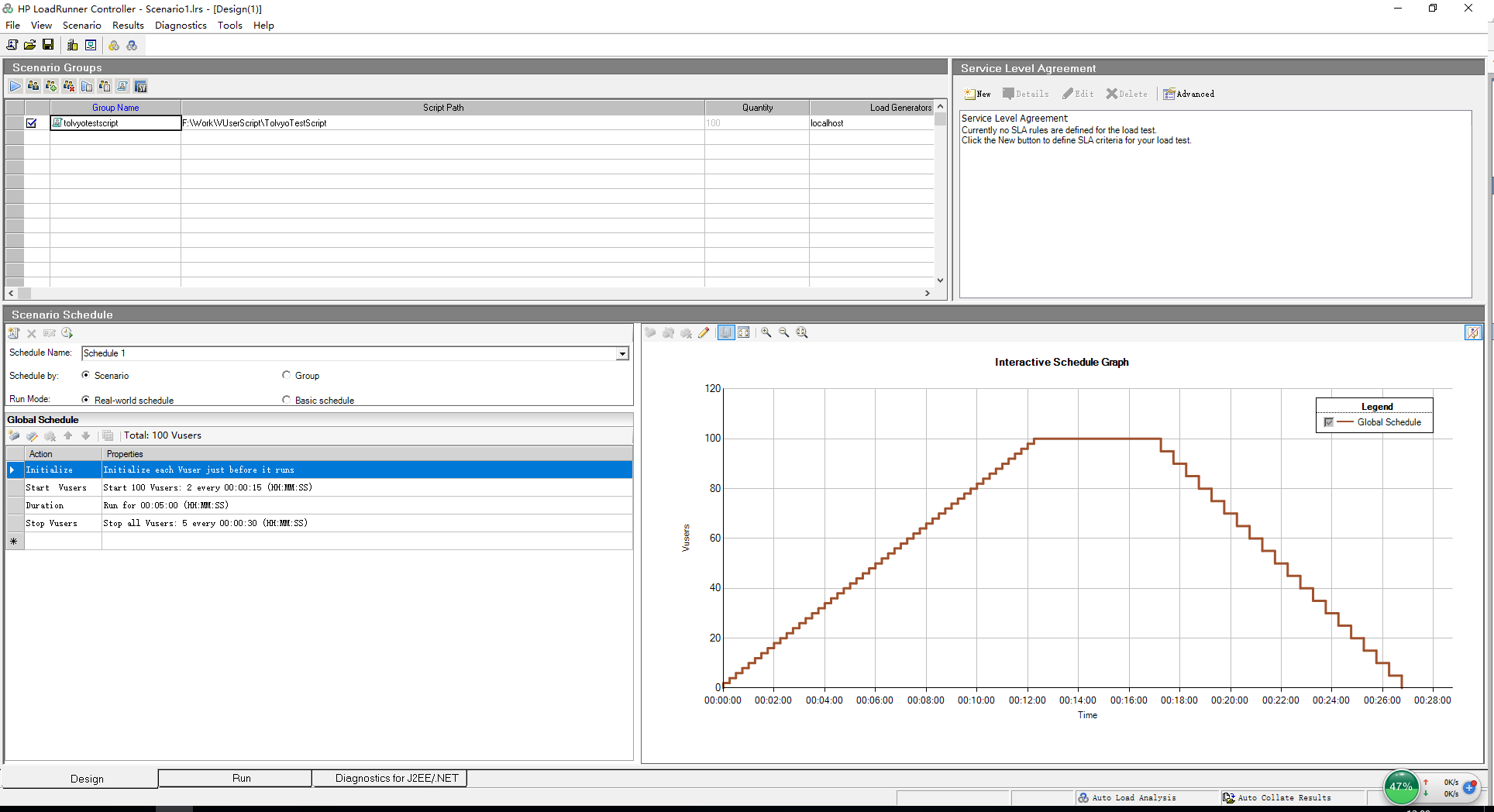Click the groups table scroll-down arrow
This screenshot has height=812, width=1494.
(x=941, y=280)
